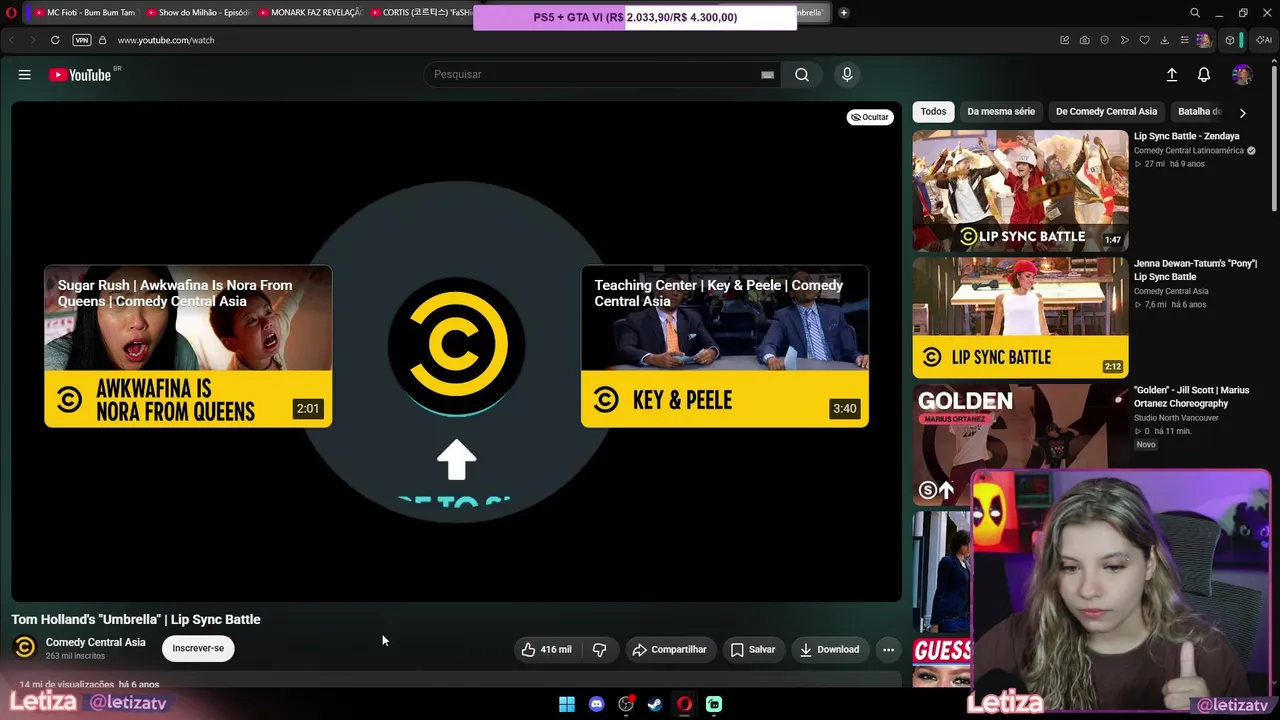The width and height of the screenshot is (1280, 720).
Task: Open Jenna Dewan-Tatum's "Pony" video title
Action: (1195, 270)
